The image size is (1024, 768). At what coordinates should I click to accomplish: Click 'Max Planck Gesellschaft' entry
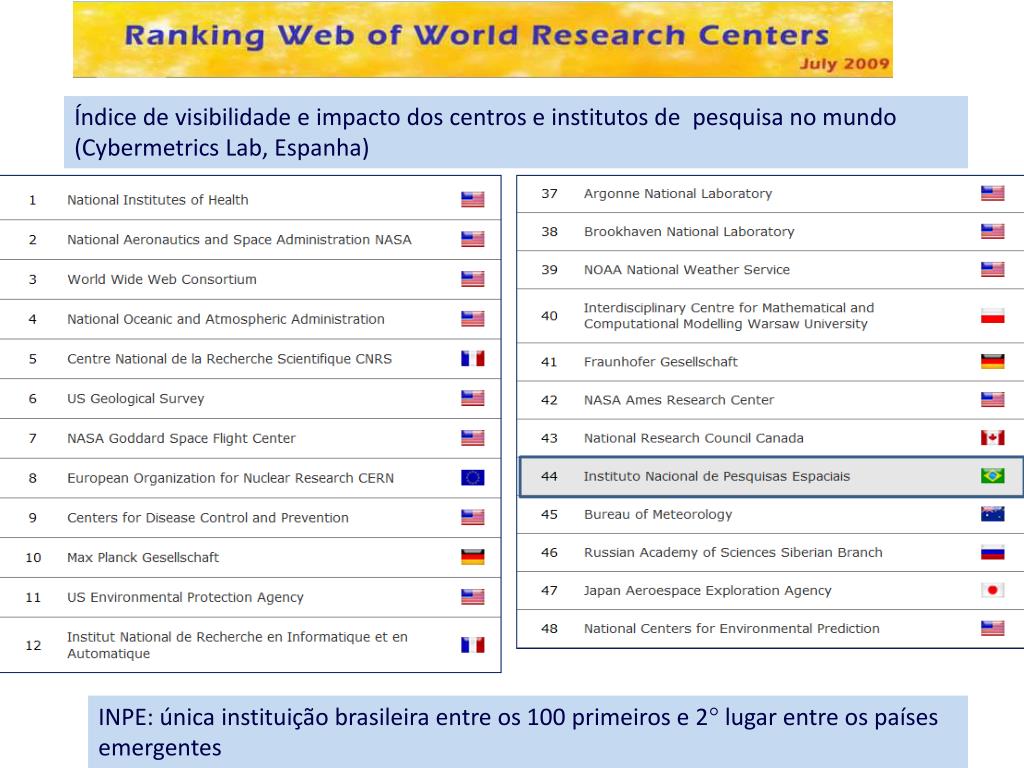click(x=142, y=558)
